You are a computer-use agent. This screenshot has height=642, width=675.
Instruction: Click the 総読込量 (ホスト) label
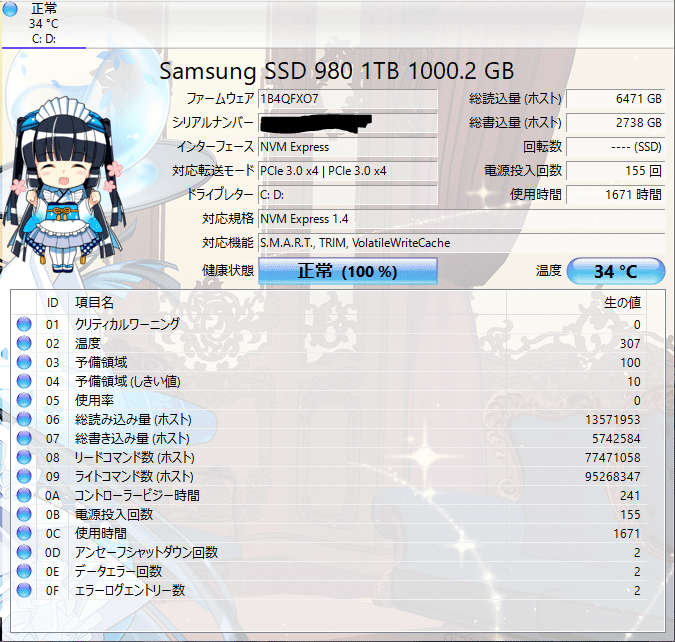(x=515, y=99)
